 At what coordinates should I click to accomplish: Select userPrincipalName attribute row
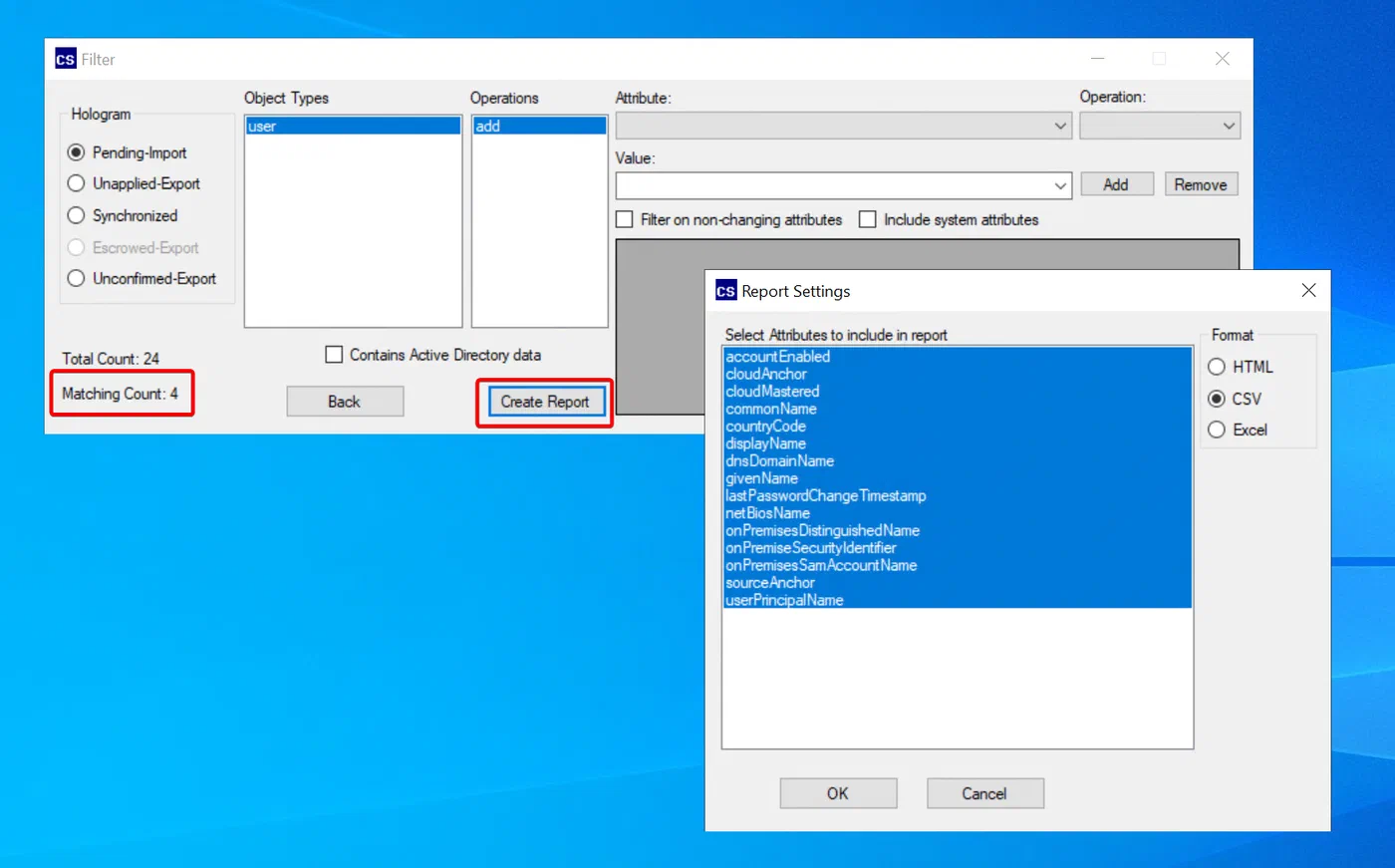pyautogui.click(x=957, y=600)
